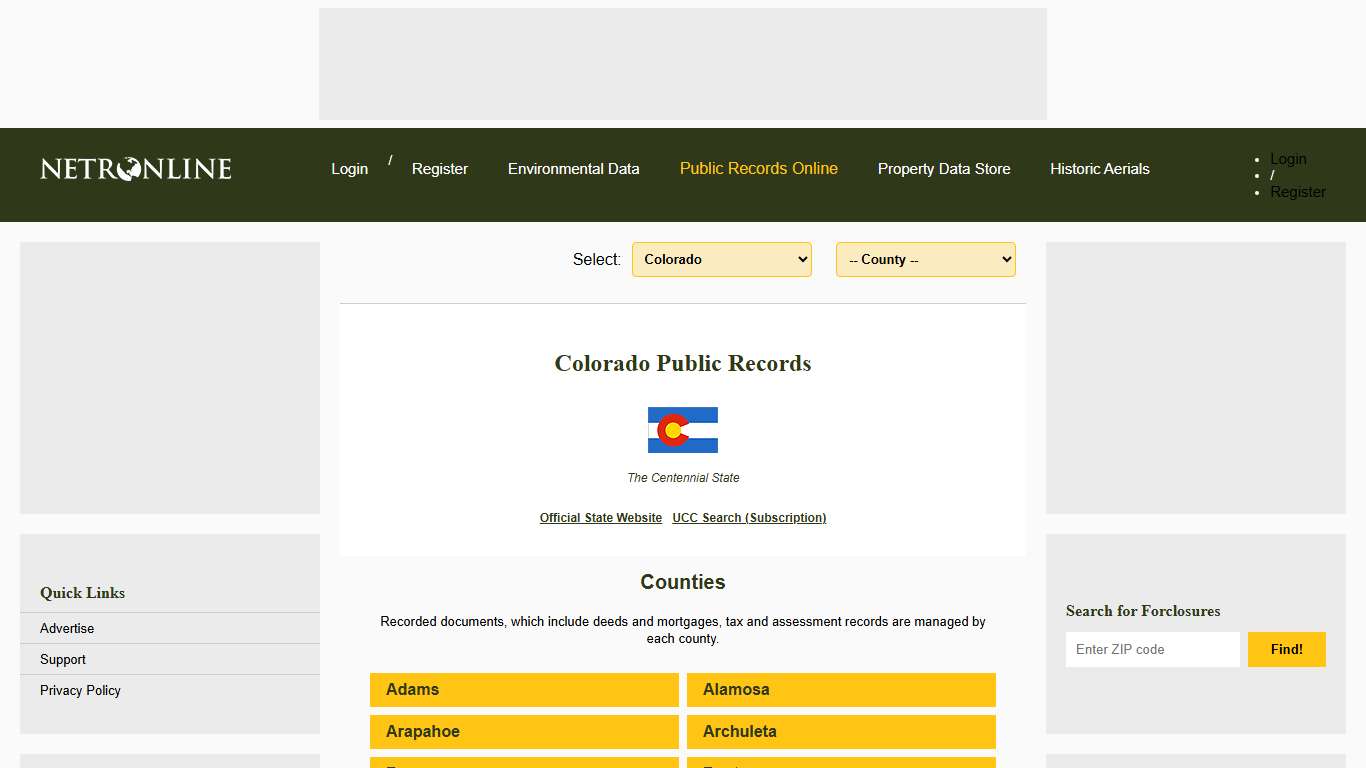Screen dimensions: 1366x768
Task: Select Alamosa county records
Action: 840,689
